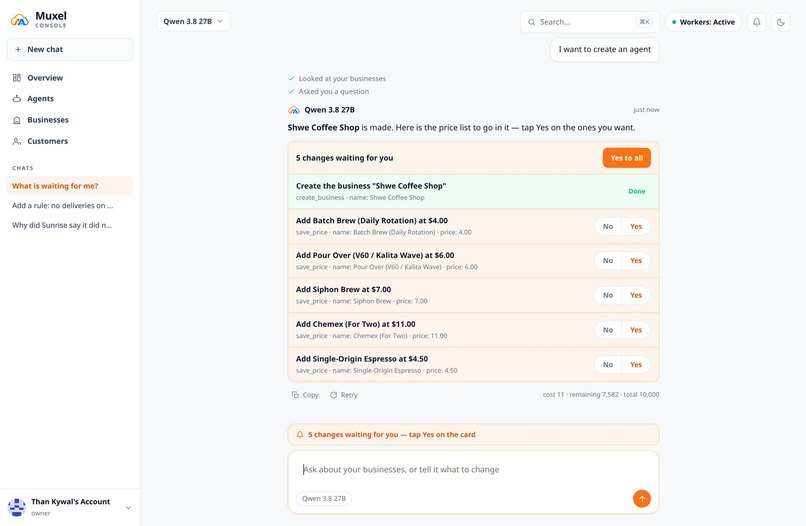Click the green Workers status dot
806x526 pixels.
(x=674, y=22)
